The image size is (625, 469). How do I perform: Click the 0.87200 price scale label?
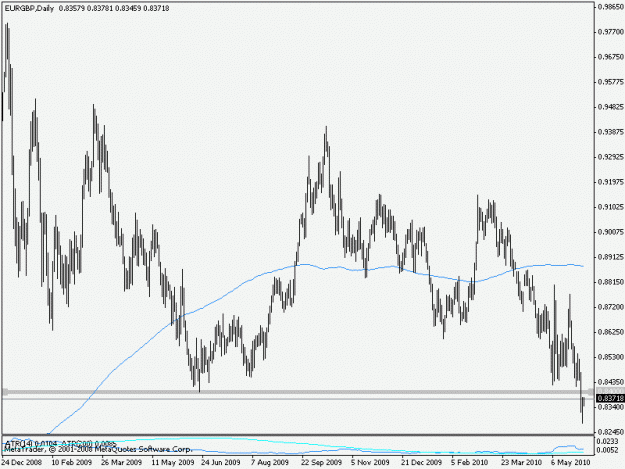tap(611, 307)
